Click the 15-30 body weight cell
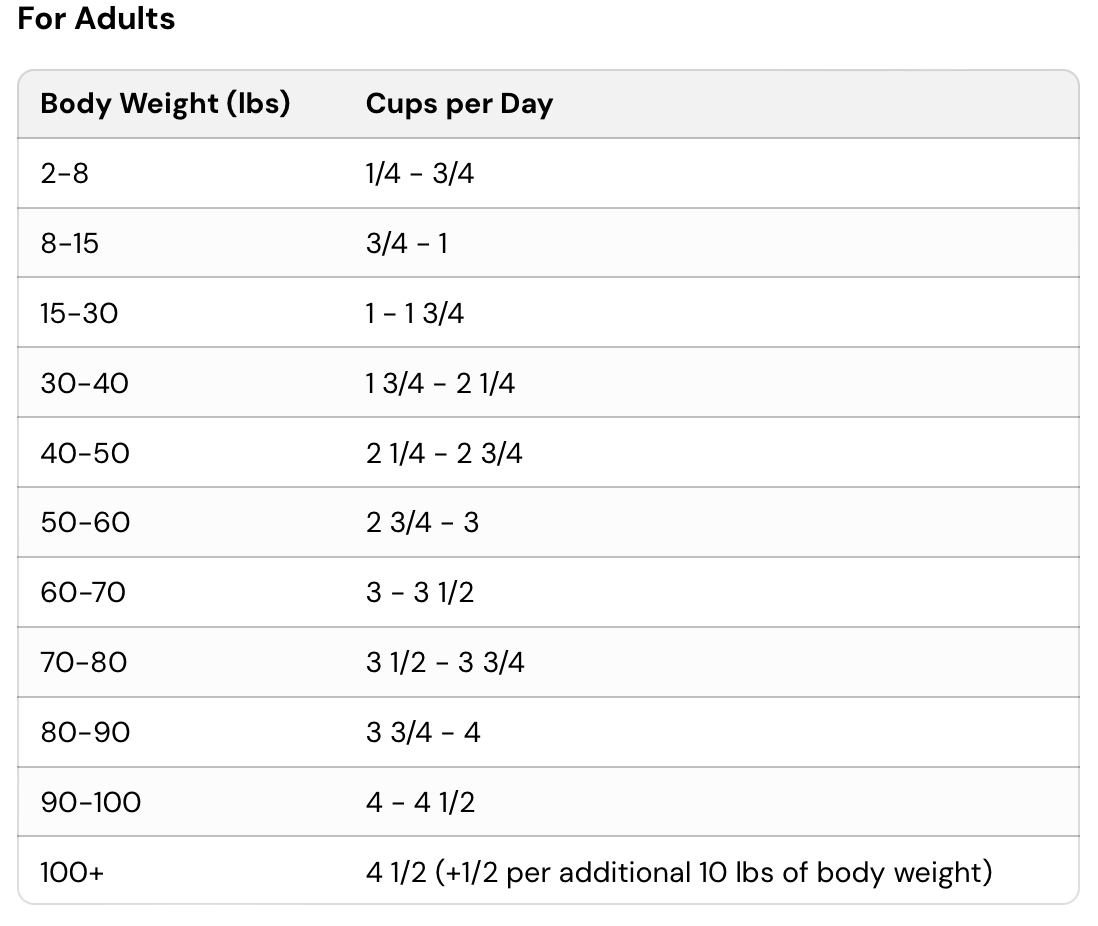This screenshot has width=1098, height=926. click(x=79, y=313)
